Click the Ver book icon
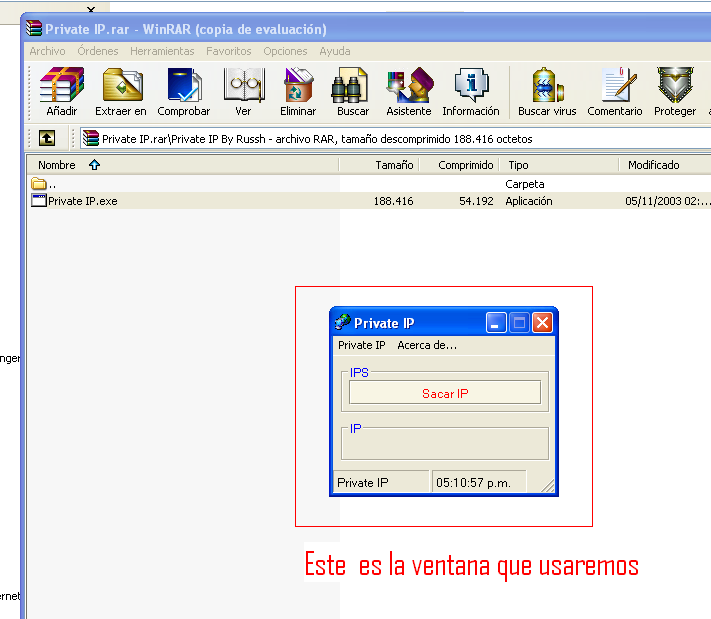The width and height of the screenshot is (711, 619). (x=244, y=84)
